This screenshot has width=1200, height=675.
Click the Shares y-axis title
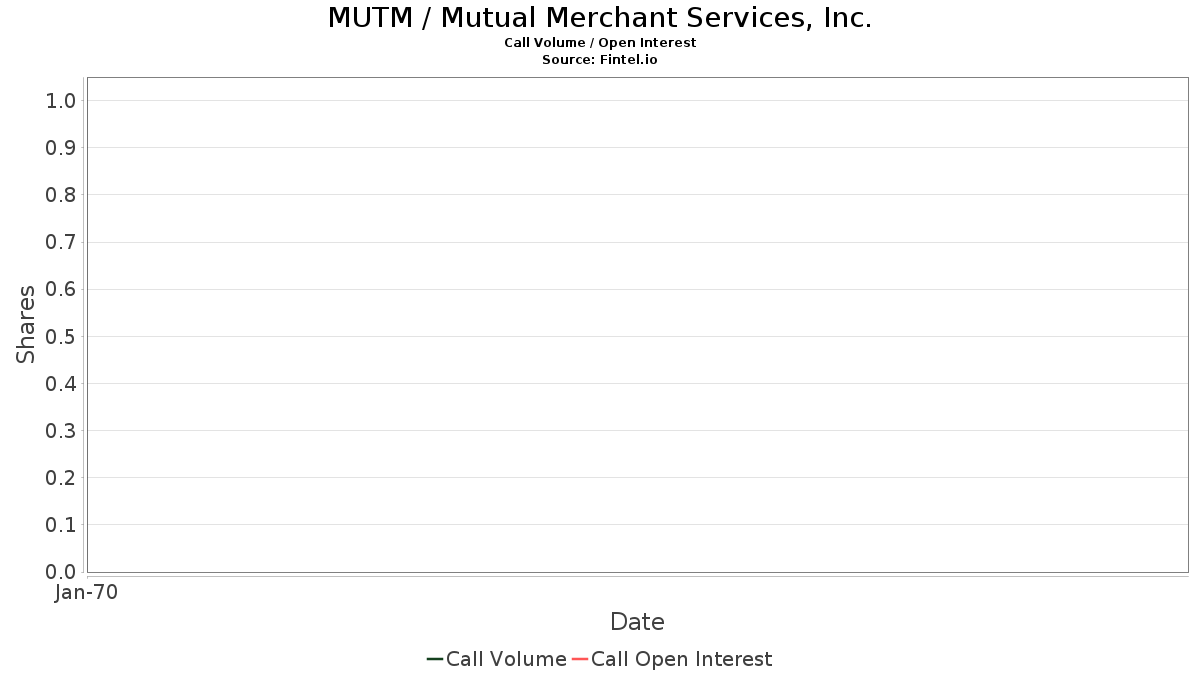tap(26, 324)
